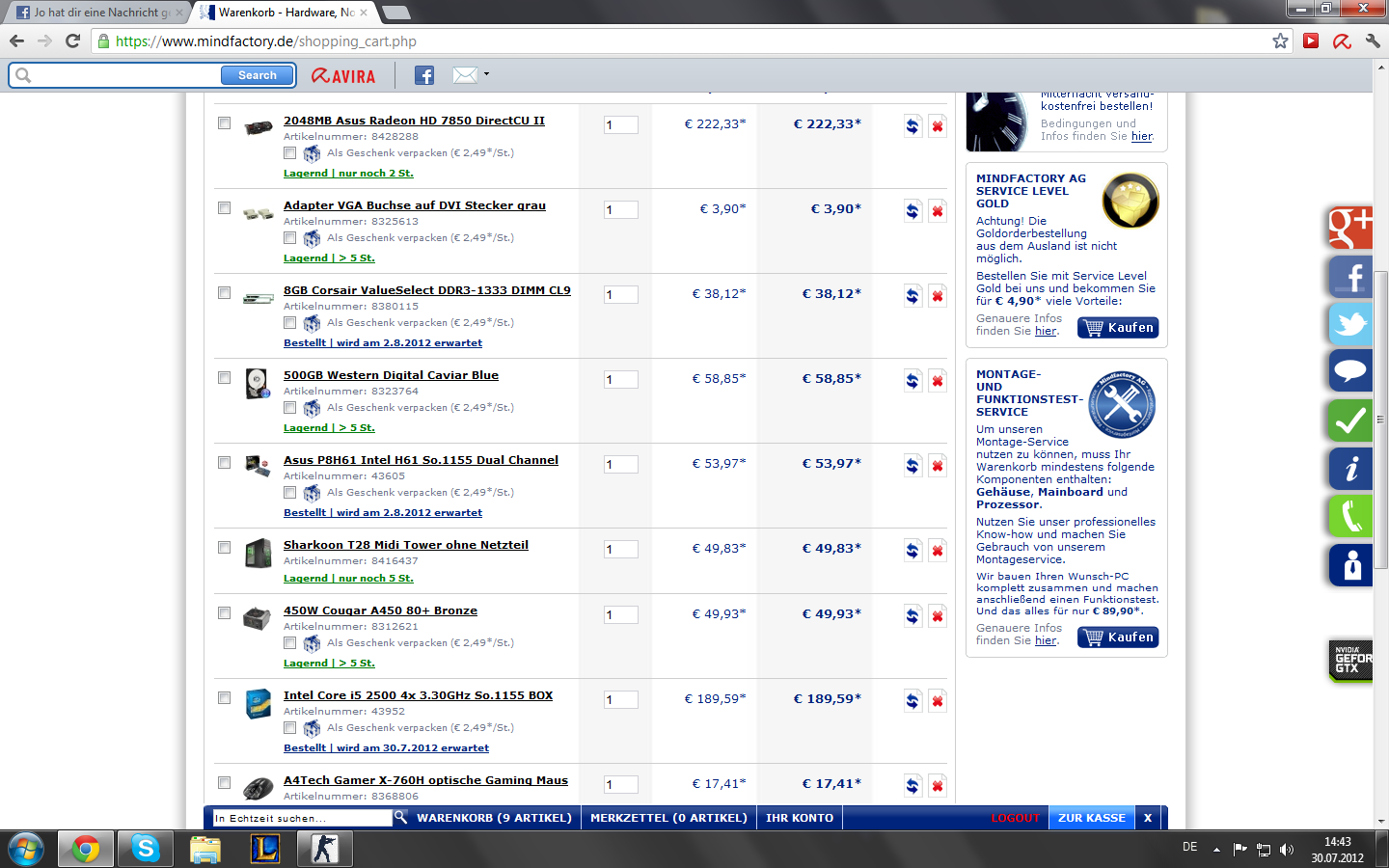This screenshot has height=868, width=1389.
Task: Update quantity icon for Sharkoon T28 row
Action: click(x=912, y=551)
